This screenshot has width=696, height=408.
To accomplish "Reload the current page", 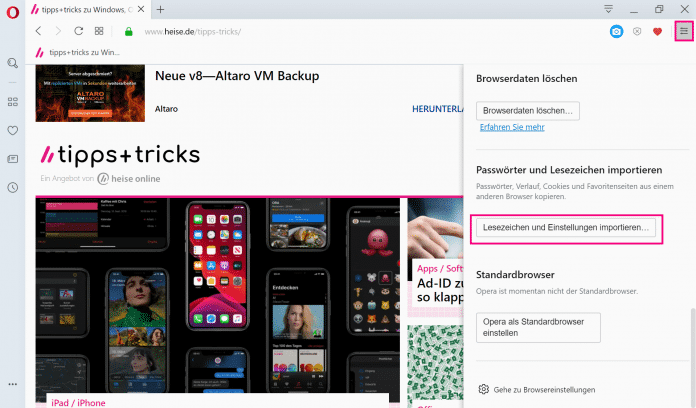I will click(78, 31).
